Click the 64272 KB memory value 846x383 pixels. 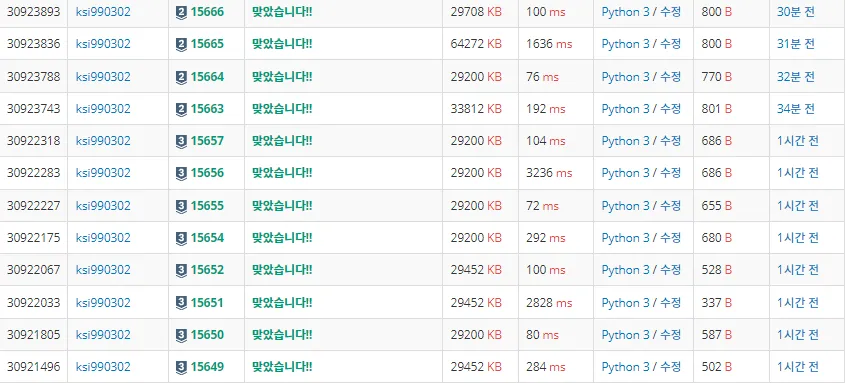tap(476, 44)
